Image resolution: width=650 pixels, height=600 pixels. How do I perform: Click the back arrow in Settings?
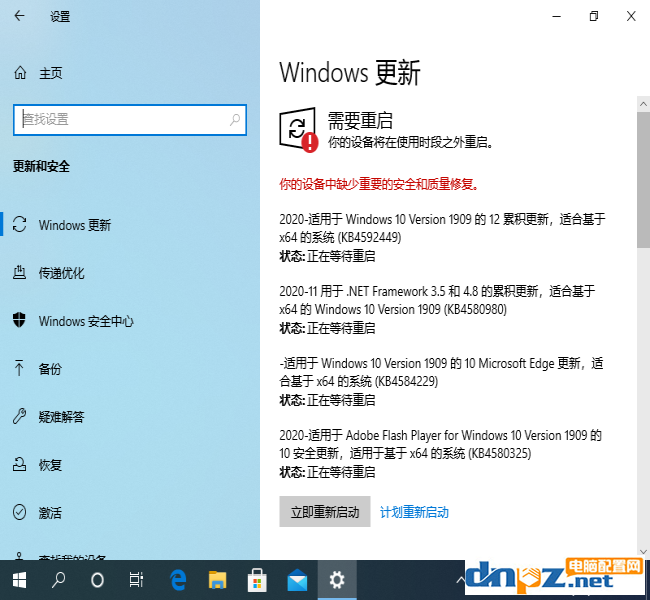click(x=19, y=16)
